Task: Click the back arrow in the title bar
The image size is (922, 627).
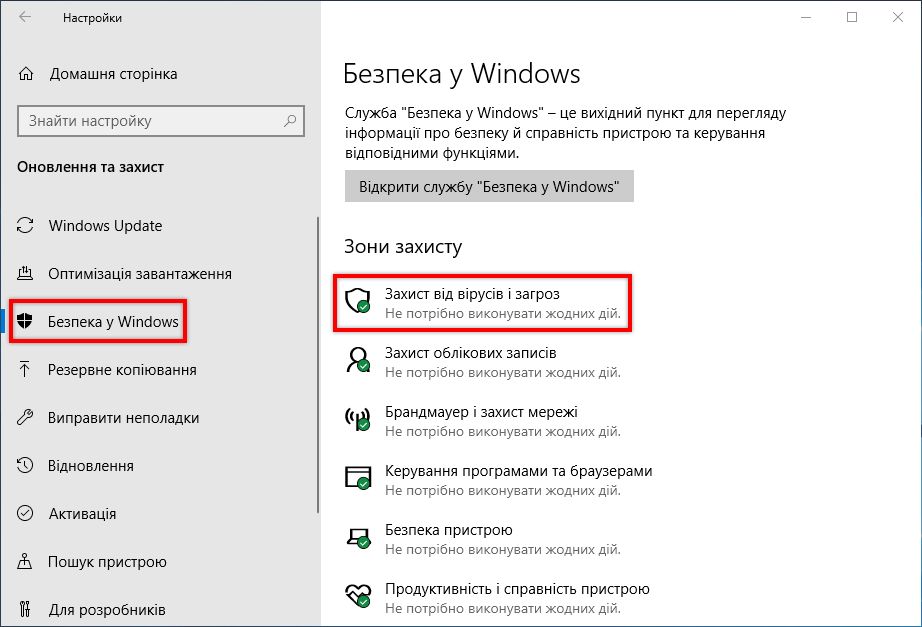Action: (x=25, y=18)
